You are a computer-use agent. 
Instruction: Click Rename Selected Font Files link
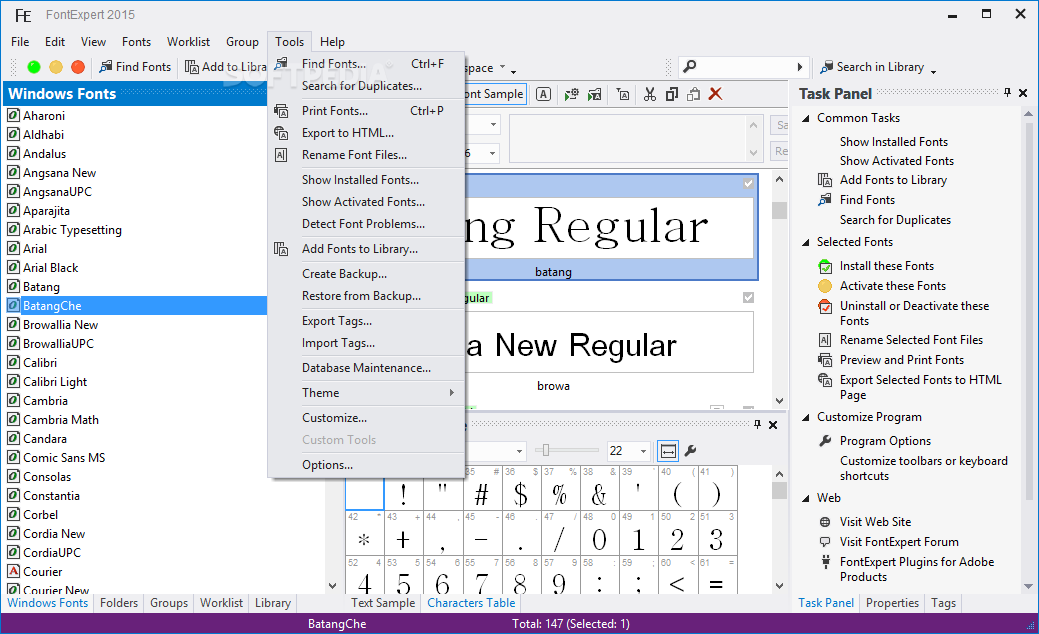click(911, 340)
